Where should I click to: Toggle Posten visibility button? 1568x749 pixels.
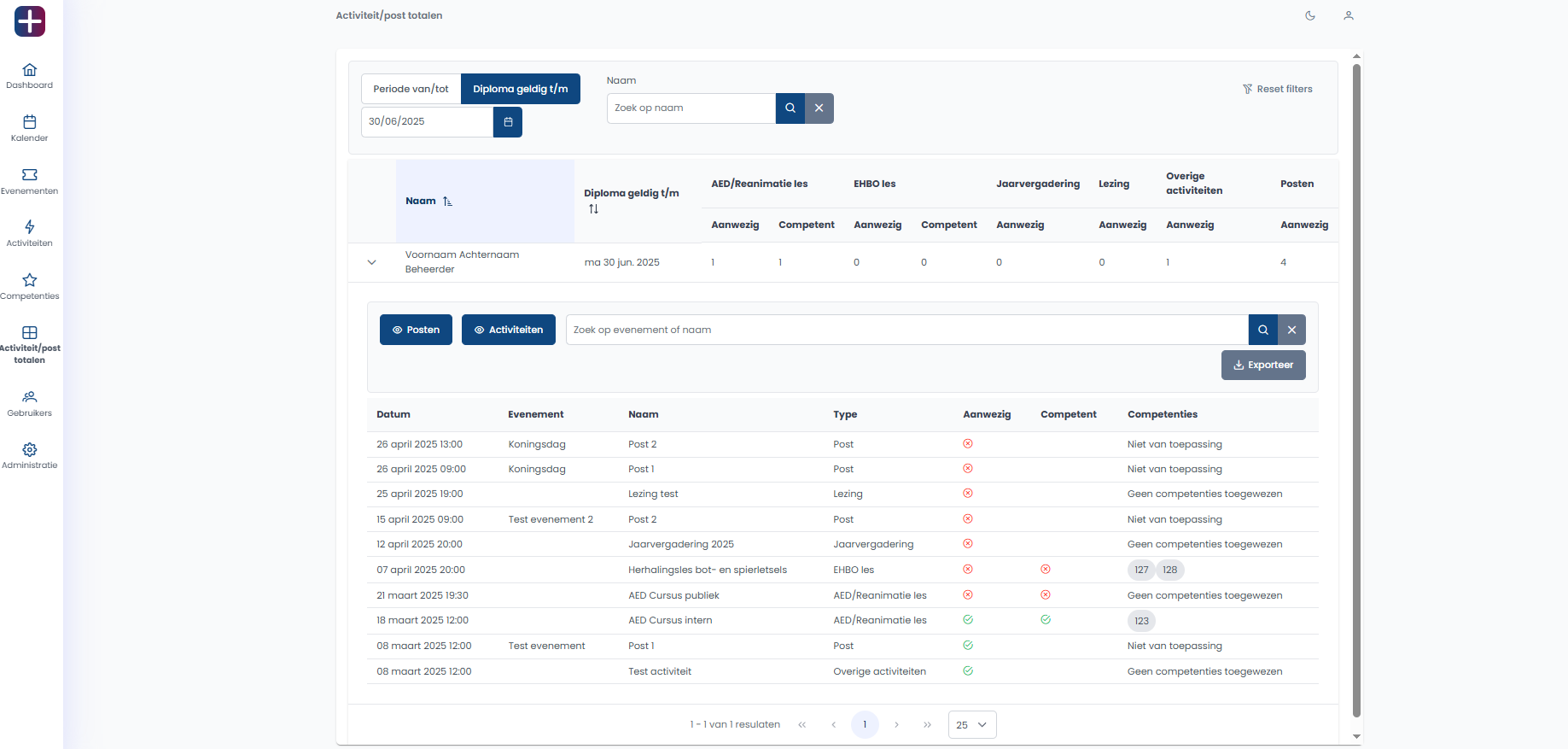(x=416, y=330)
